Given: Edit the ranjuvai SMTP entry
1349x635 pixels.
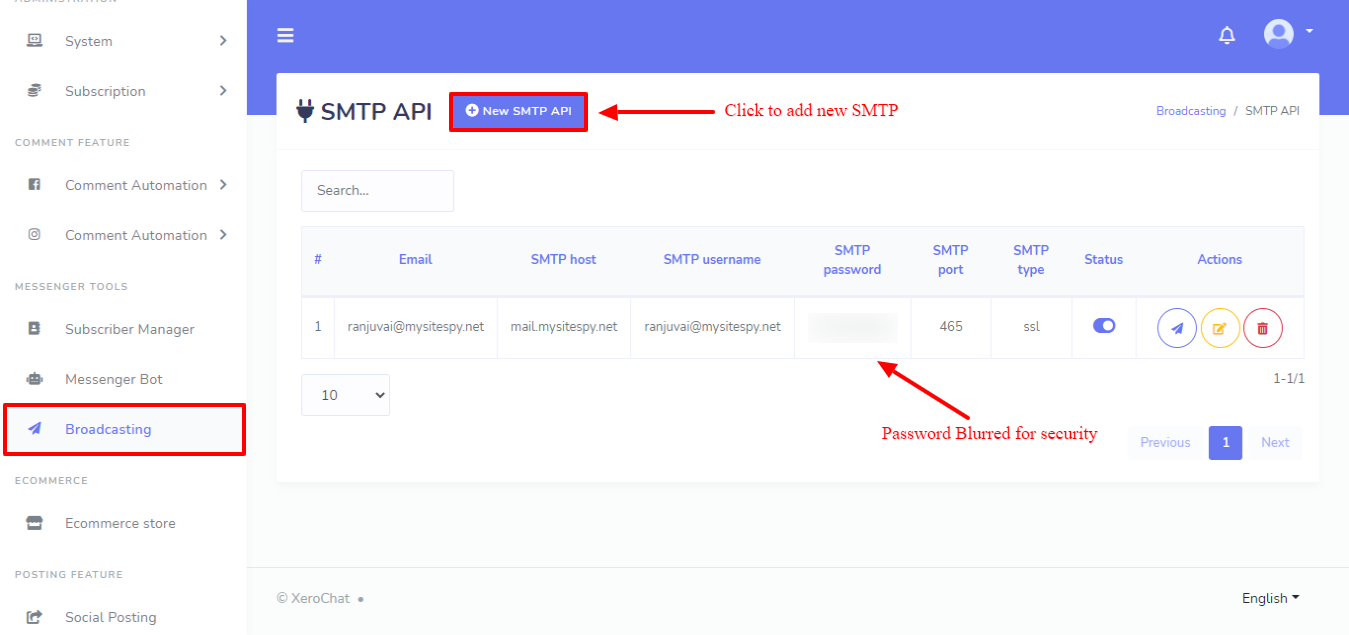Looking at the screenshot, I should pos(1220,328).
